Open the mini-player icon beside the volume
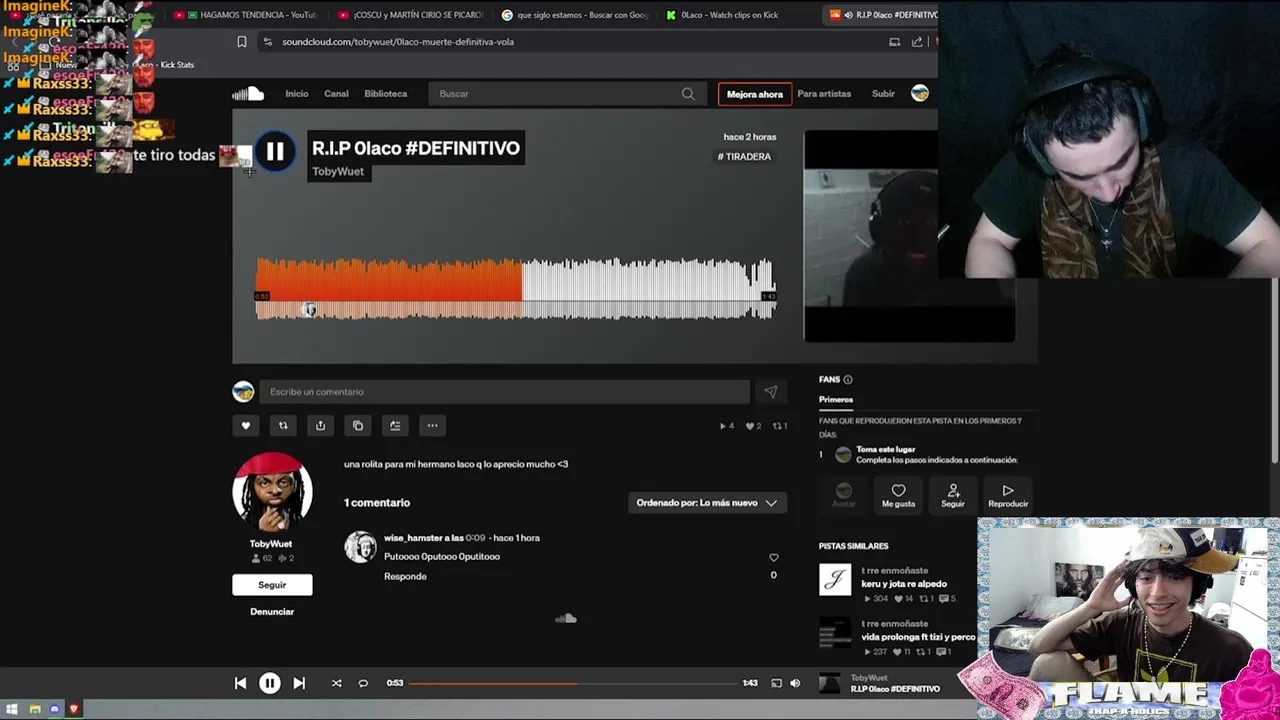This screenshot has height=720, width=1280. pyautogui.click(x=776, y=683)
